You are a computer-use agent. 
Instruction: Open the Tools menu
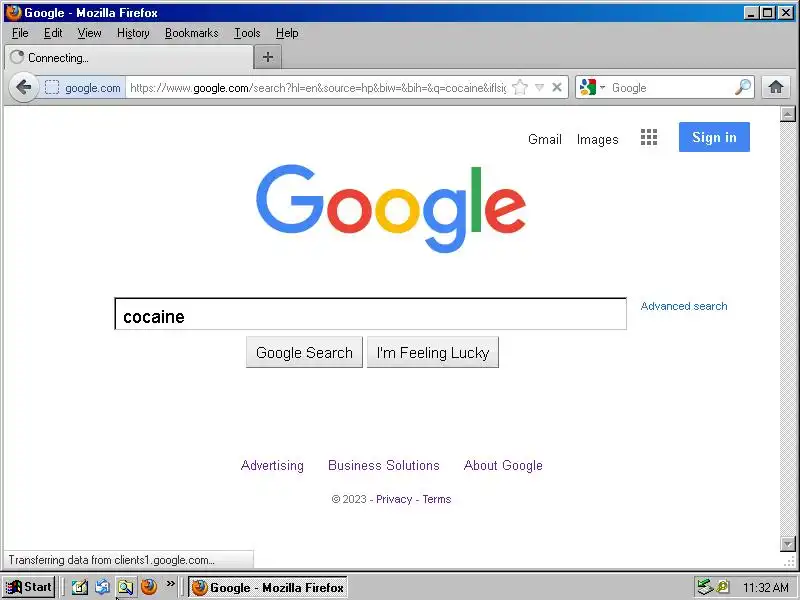click(247, 33)
